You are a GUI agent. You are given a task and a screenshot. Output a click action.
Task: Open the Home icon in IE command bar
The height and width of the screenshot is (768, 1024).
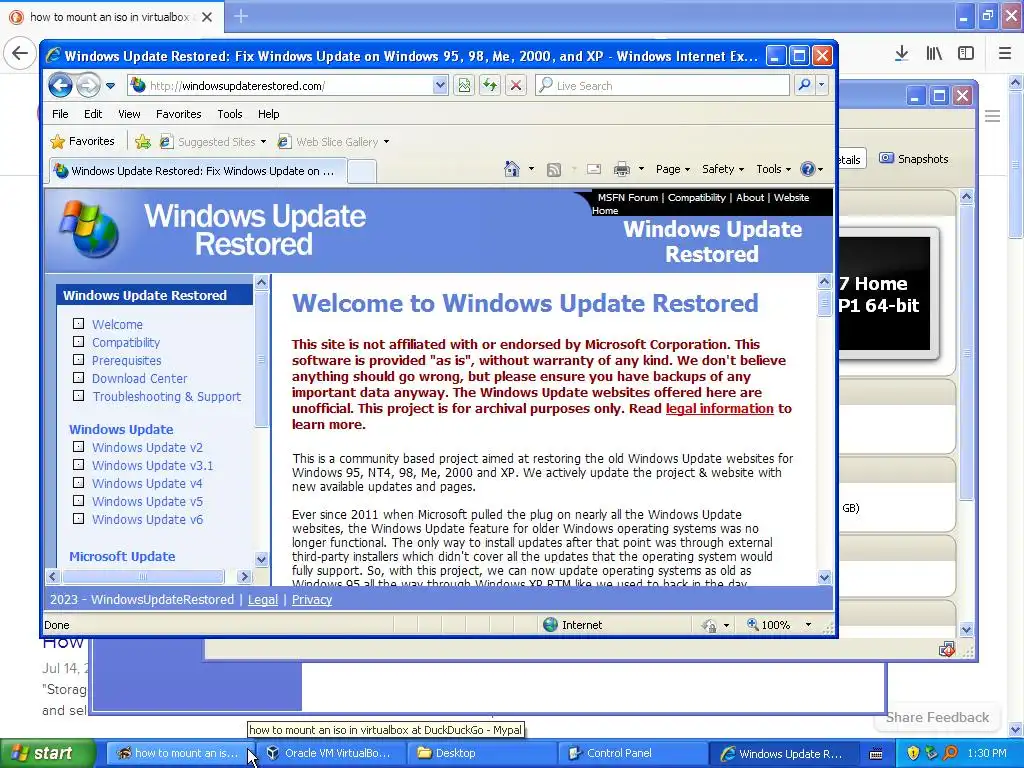tap(512, 169)
